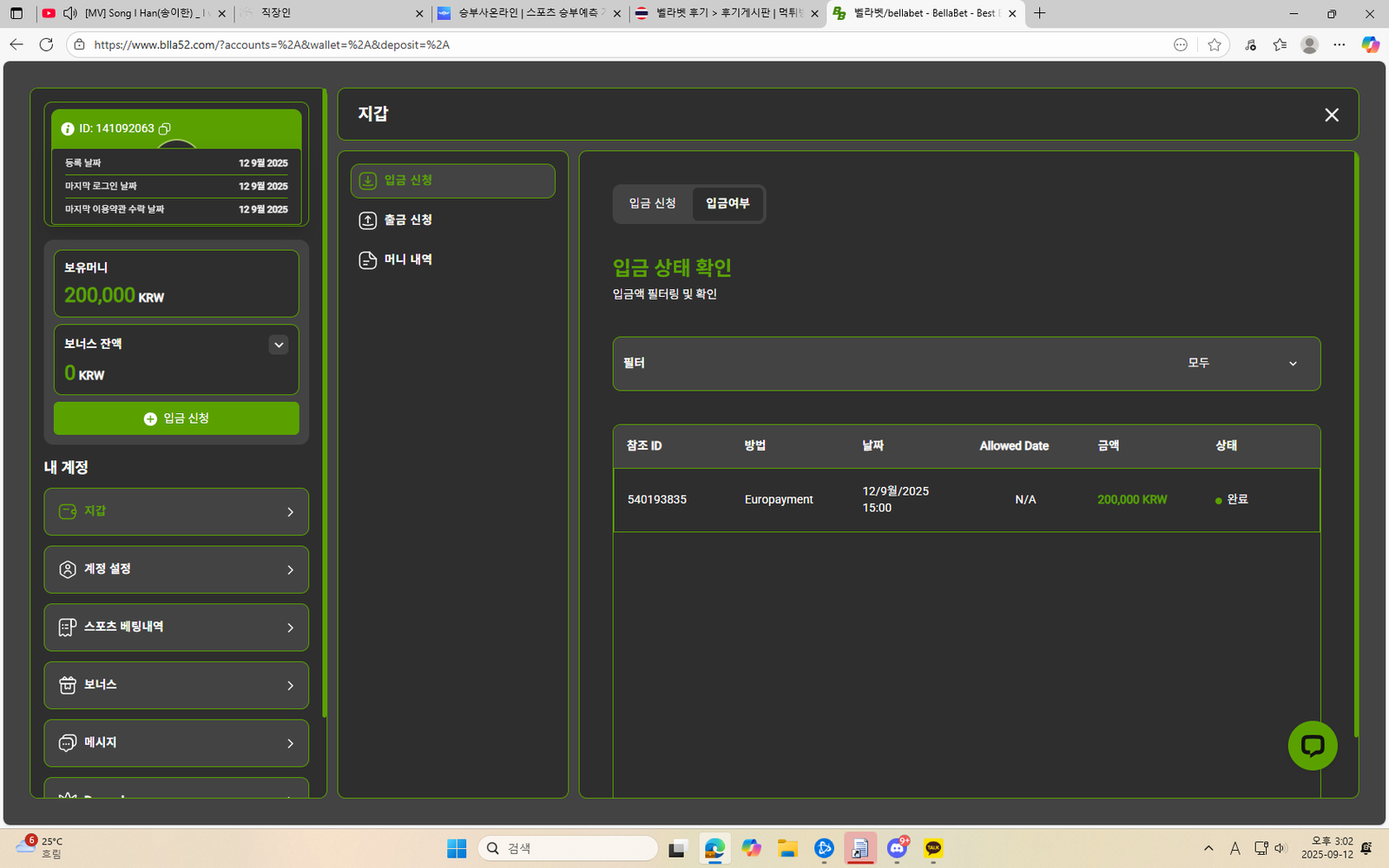
Task: Open the 필터 모두 dropdown
Action: 1241,364
